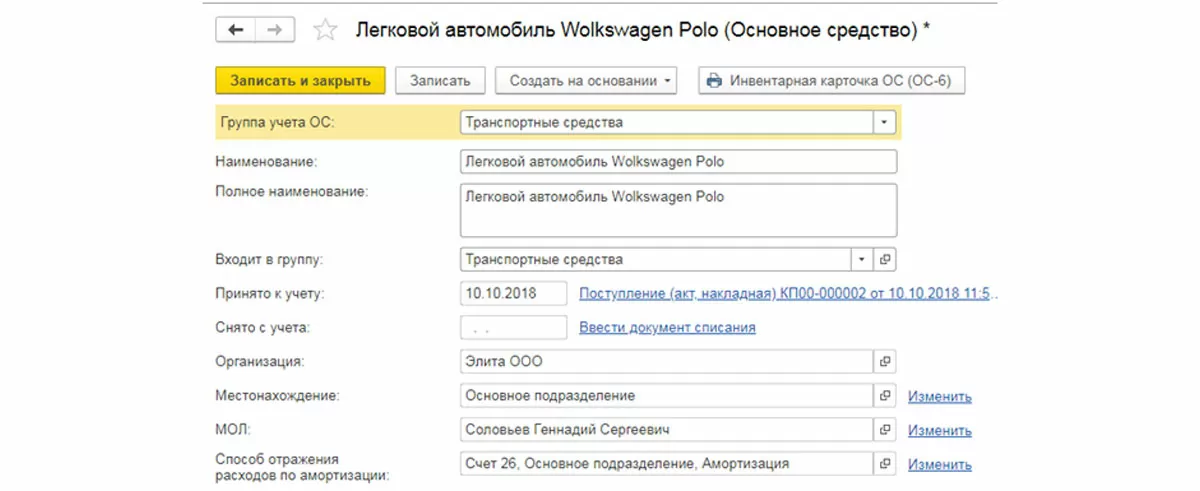The image size is (1200, 491).
Task: Expand the Группа учета ОС dropdown
Action: 884,123
